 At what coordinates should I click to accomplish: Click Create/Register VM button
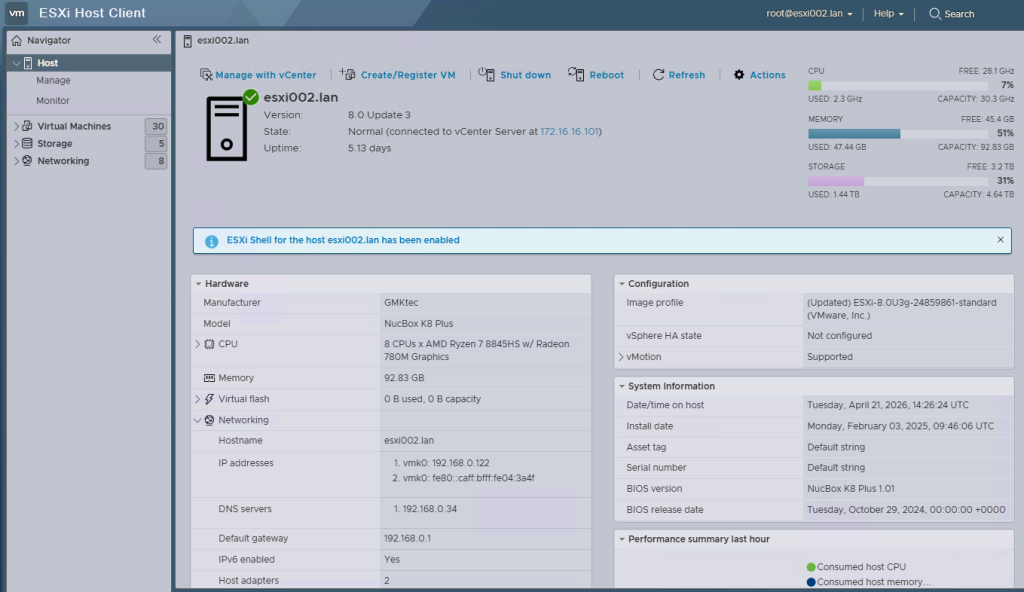pos(398,74)
